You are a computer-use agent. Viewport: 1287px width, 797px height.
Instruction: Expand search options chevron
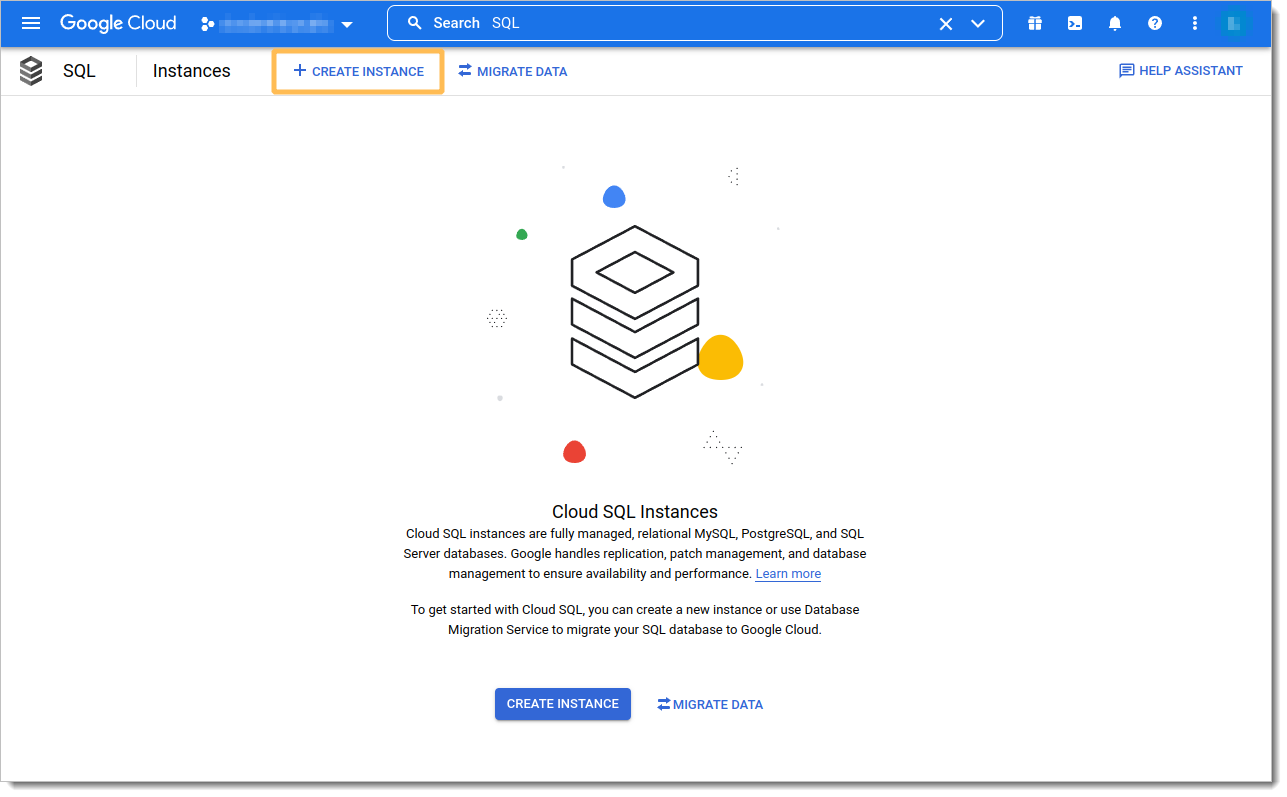978,23
